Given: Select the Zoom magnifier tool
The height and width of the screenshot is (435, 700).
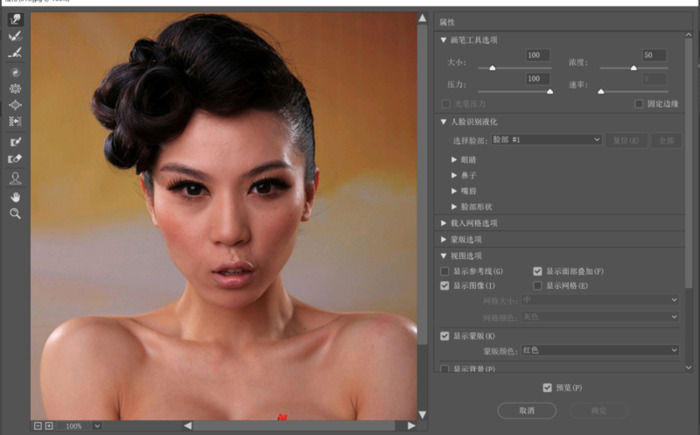Looking at the screenshot, I should pos(15,213).
